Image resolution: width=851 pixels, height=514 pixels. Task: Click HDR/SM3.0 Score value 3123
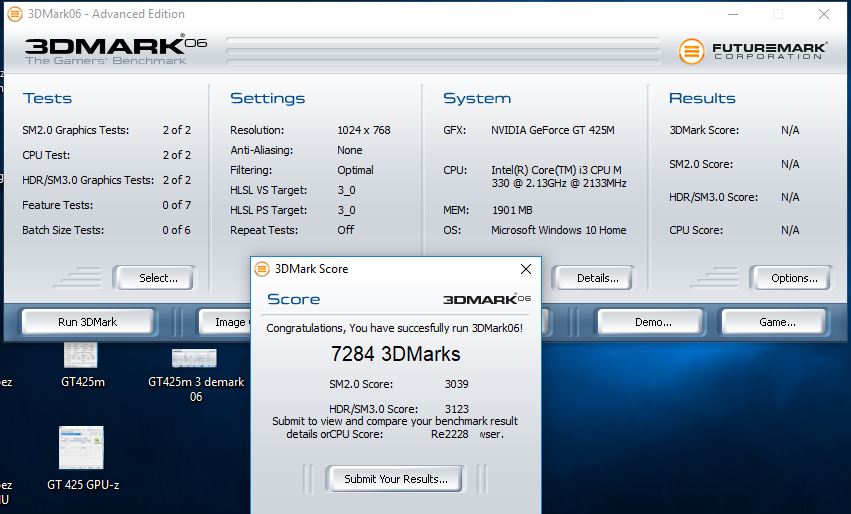pos(456,409)
